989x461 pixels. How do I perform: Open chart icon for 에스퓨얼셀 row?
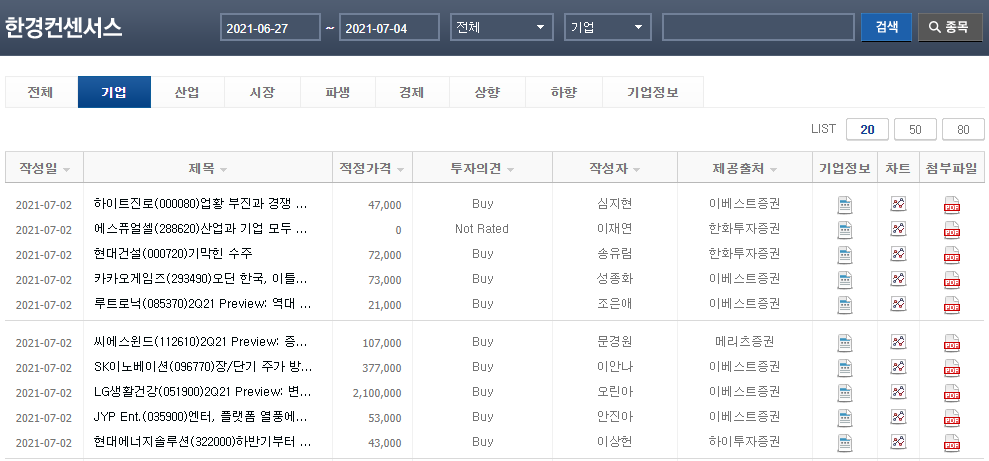[898, 228]
